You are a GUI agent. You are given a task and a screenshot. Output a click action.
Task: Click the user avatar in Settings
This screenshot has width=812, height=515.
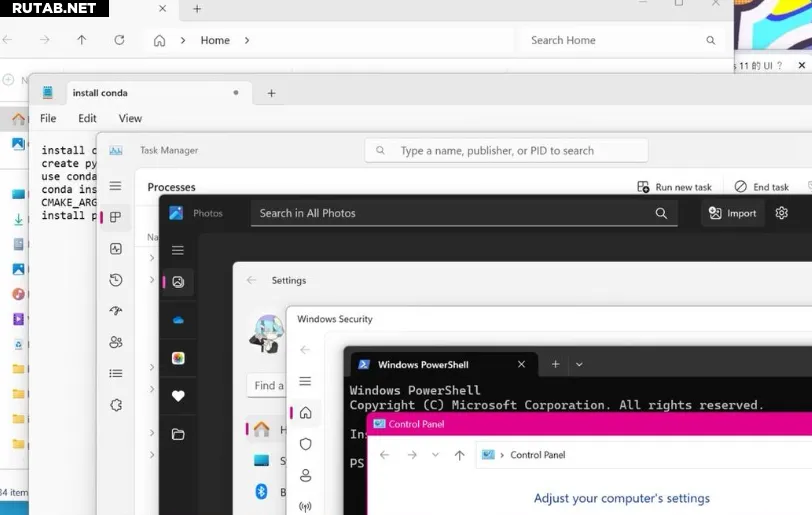click(x=267, y=334)
